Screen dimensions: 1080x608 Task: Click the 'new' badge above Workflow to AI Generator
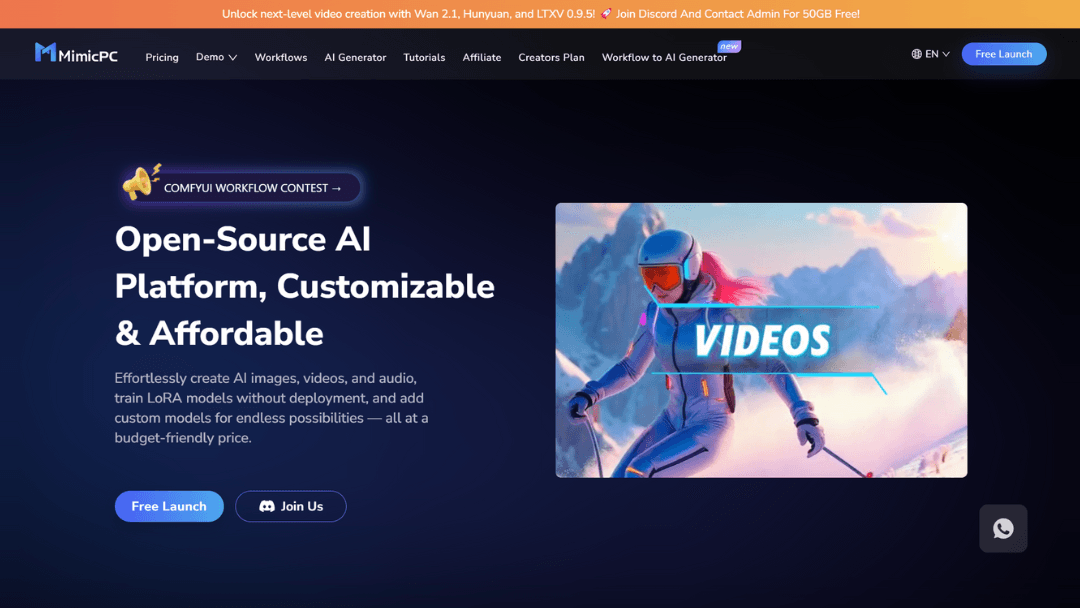point(729,46)
